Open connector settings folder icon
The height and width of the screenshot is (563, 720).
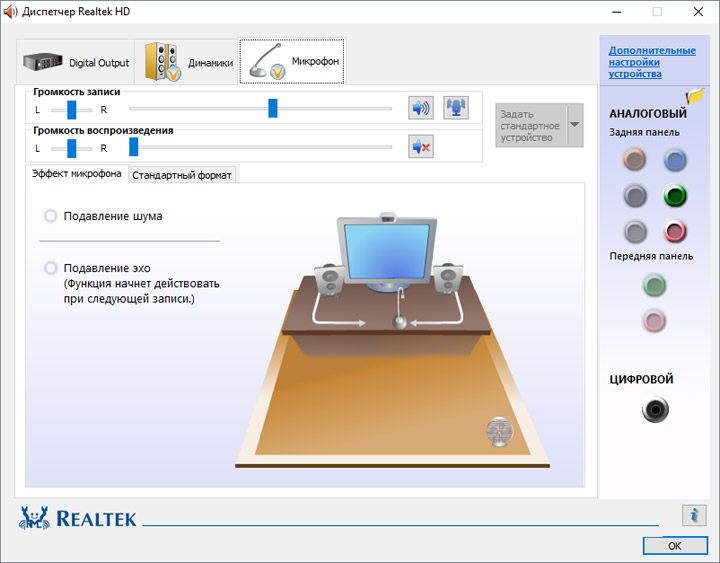tap(695, 96)
